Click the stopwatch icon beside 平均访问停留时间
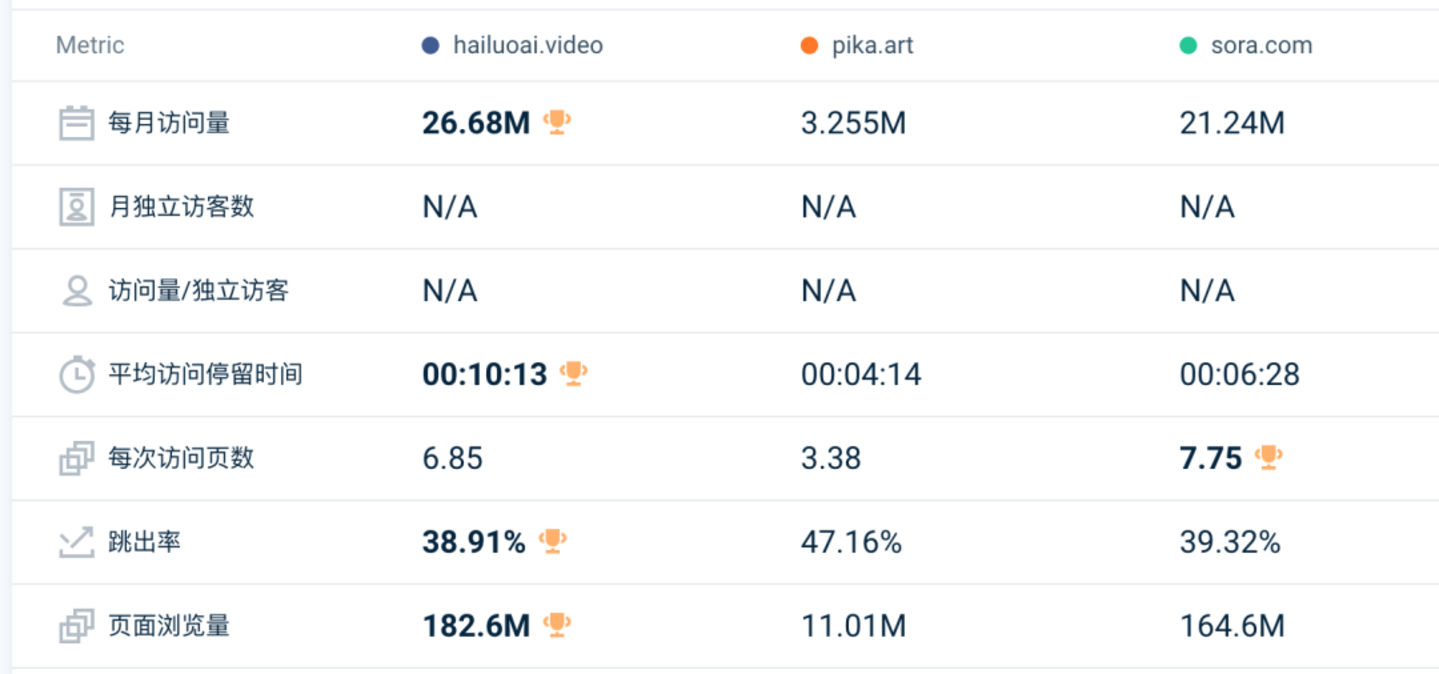The height and width of the screenshot is (674, 1439). [76, 375]
